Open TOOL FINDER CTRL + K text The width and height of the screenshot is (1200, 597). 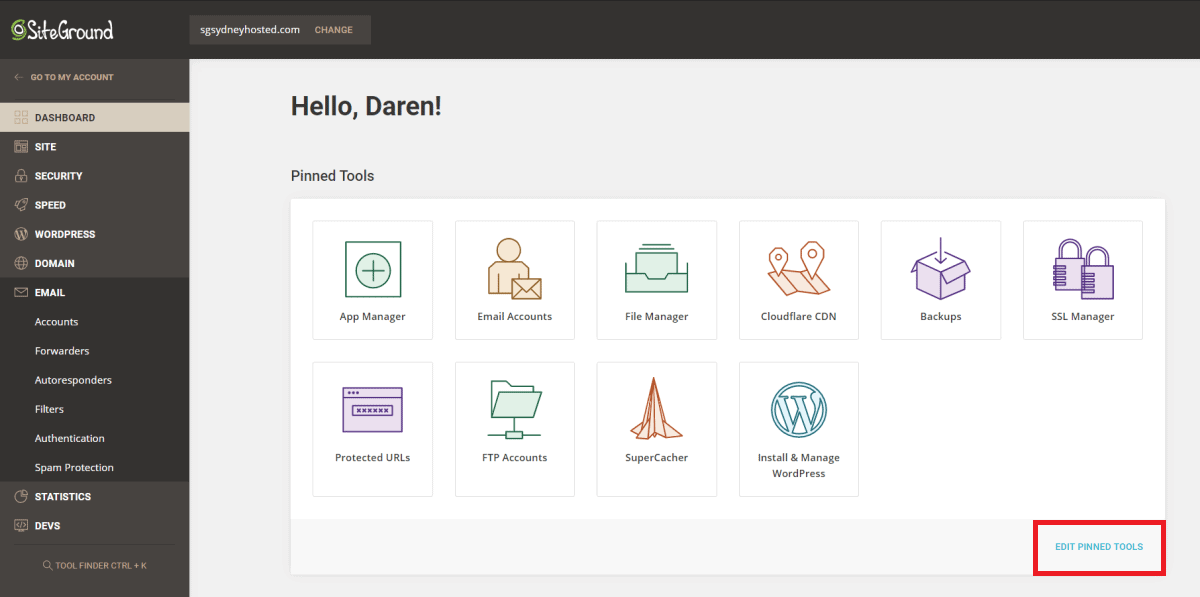101,566
